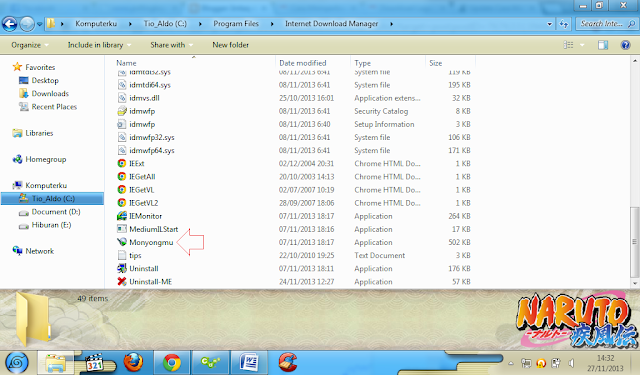The image size is (640, 375).
Task: Click the New folder button
Action: [x=230, y=45]
